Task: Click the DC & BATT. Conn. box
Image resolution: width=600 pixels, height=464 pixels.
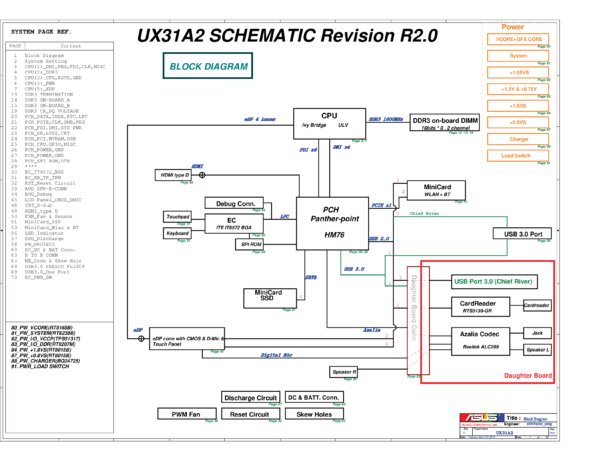Action: click(x=314, y=397)
